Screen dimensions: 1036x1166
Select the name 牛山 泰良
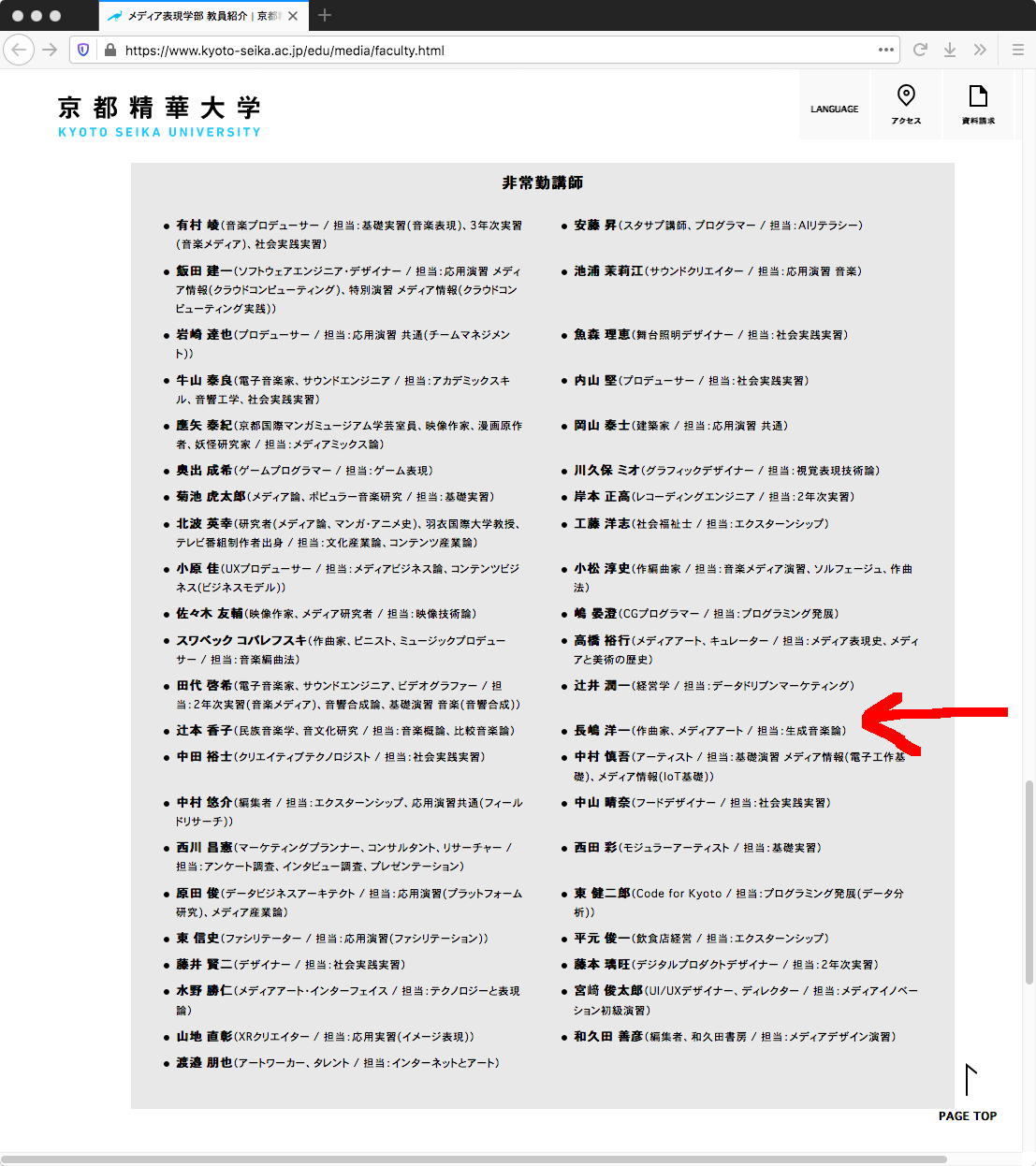point(204,381)
